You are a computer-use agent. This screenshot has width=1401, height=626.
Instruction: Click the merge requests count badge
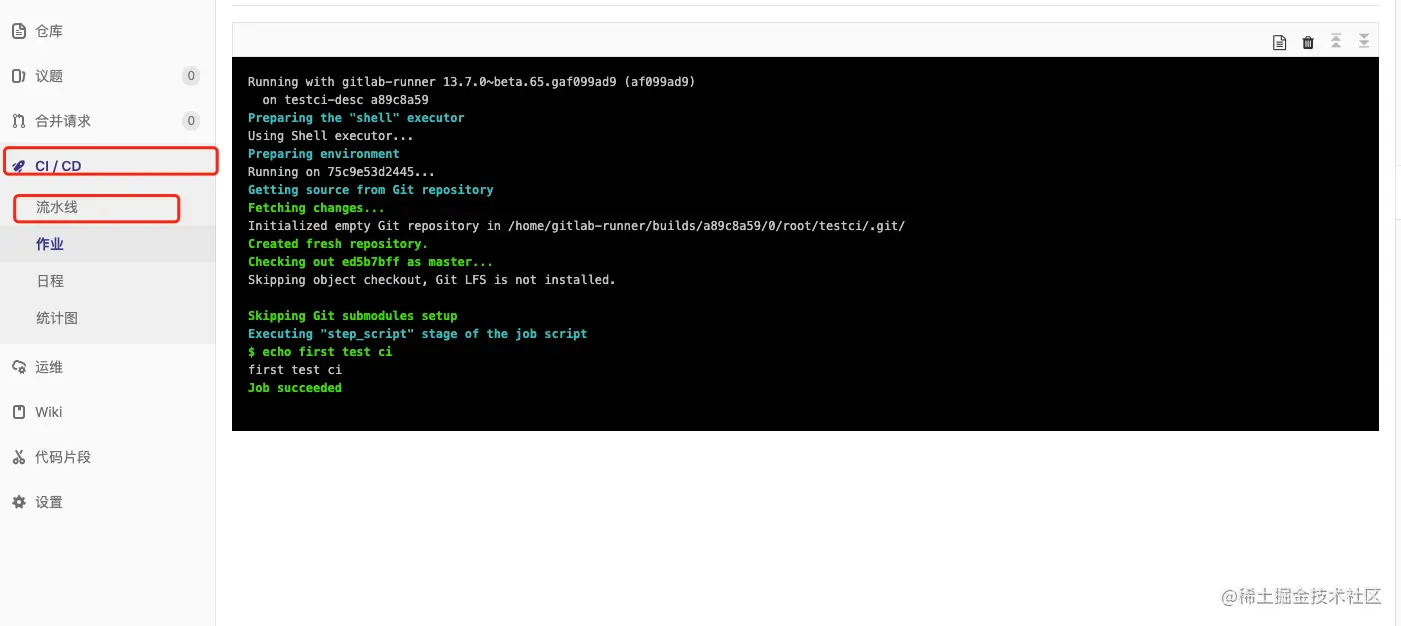[x=191, y=121]
